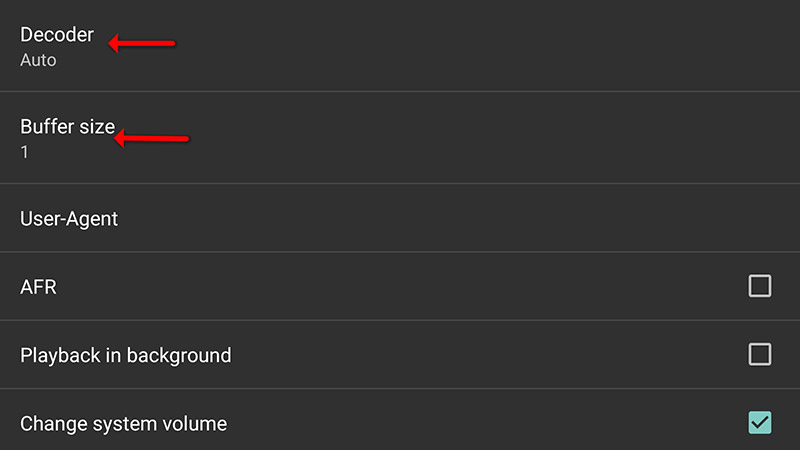This screenshot has height=450, width=800.
Task: Click the red arrow beside Buffer size
Action: coord(152,139)
